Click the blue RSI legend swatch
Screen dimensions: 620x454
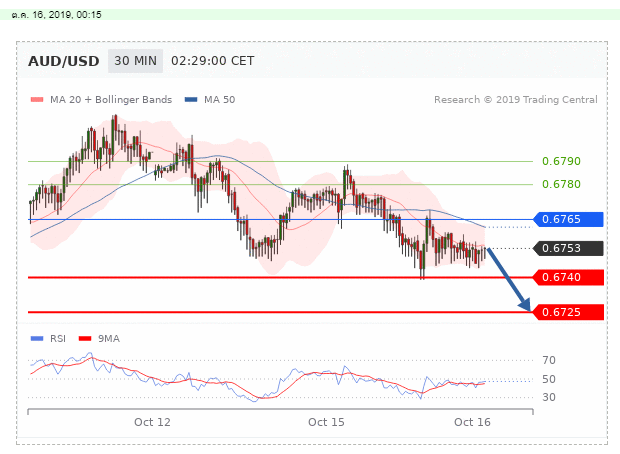[x=37, y=339]
